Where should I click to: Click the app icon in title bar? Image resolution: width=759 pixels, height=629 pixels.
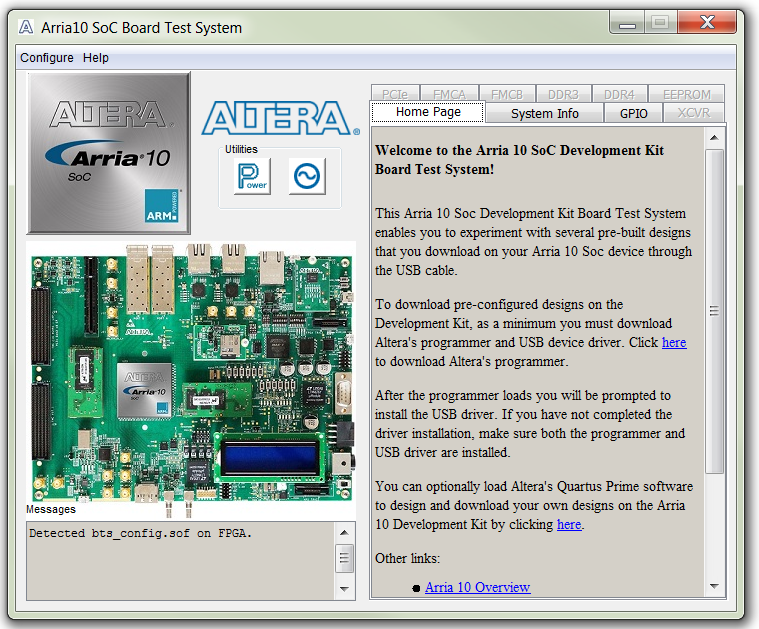(26, 27)
